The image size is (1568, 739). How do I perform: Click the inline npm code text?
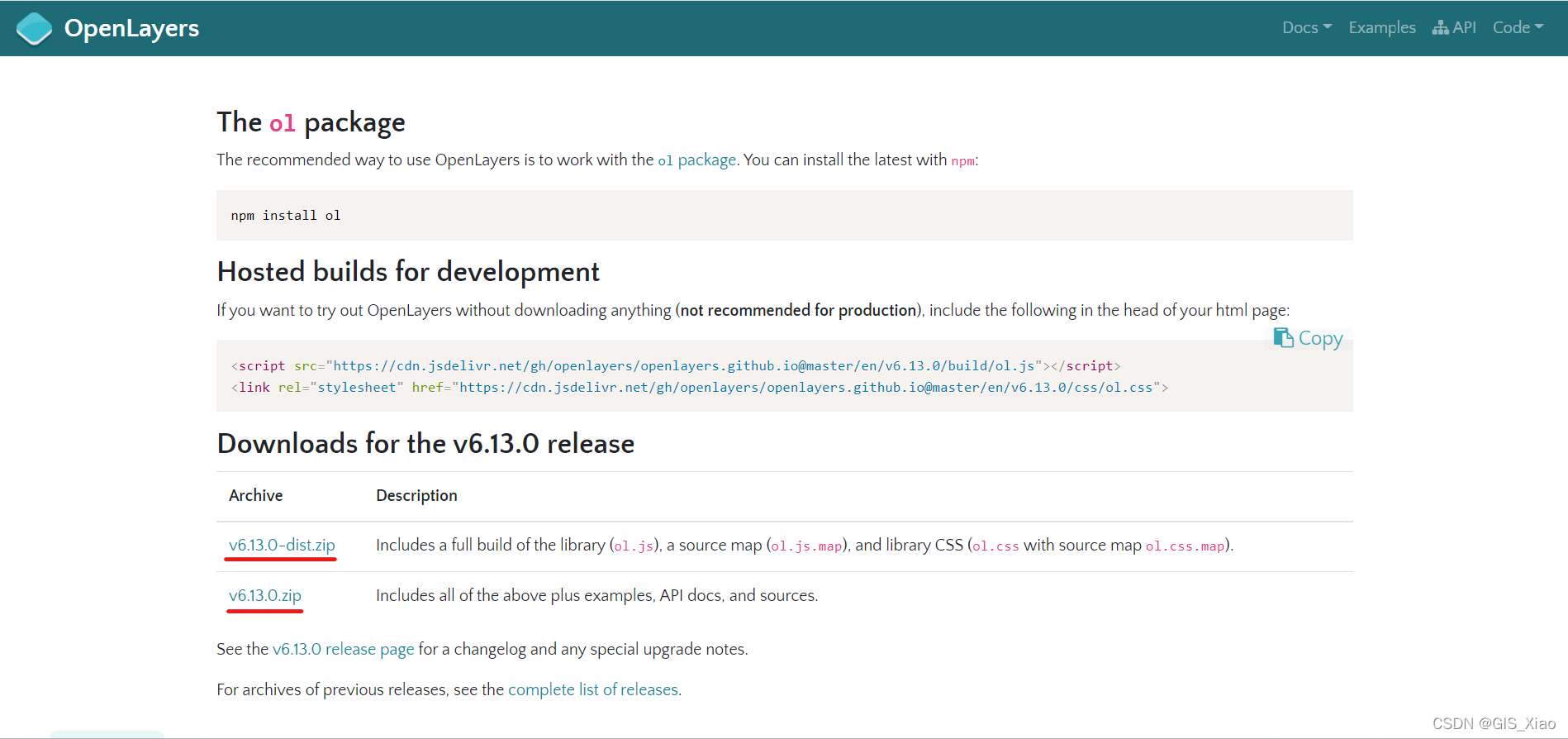962,160
